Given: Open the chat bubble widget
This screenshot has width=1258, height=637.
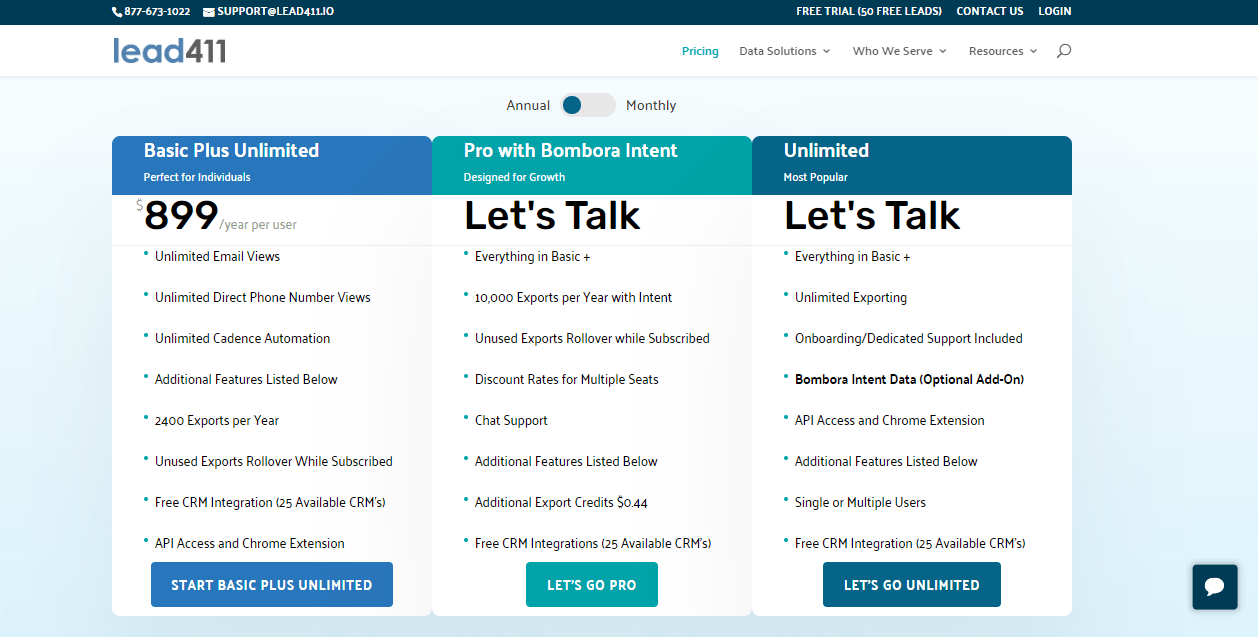Looking at the screenshot, I should [x=1214, y=586].
